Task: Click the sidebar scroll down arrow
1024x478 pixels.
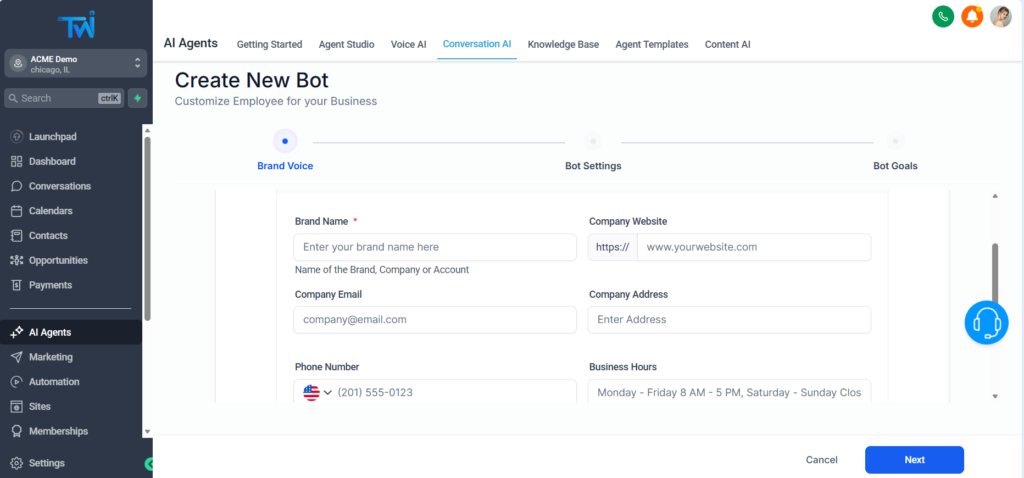Action: point(147,432)
